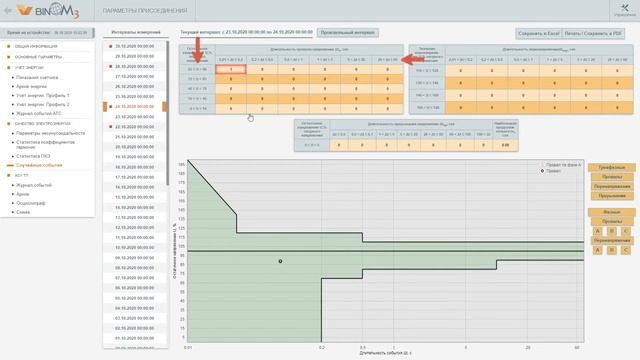
Task: Select phase B under phase Провалы
Action: [612, 231]
